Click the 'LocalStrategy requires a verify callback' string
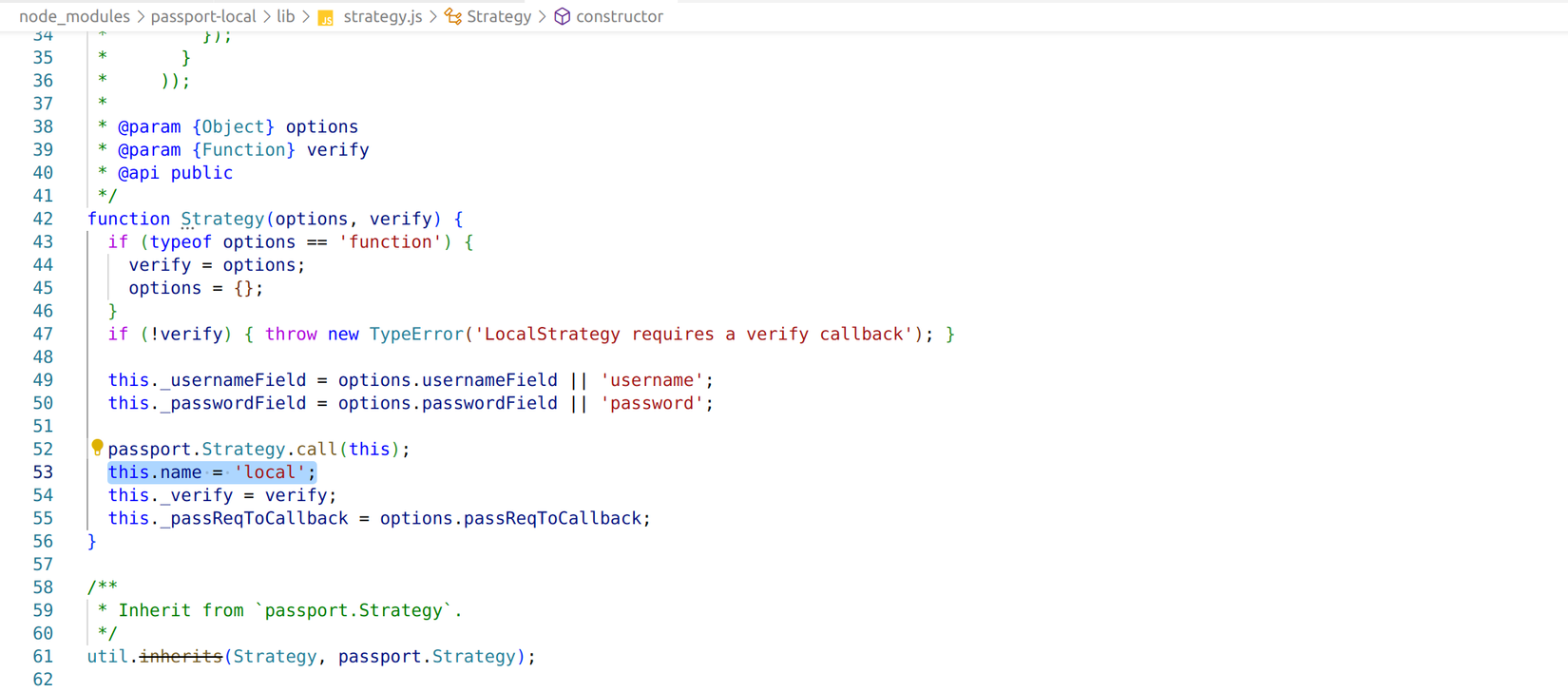This screenshot has height=692, width=1568. pyautogui.click(x=693, y=334)
